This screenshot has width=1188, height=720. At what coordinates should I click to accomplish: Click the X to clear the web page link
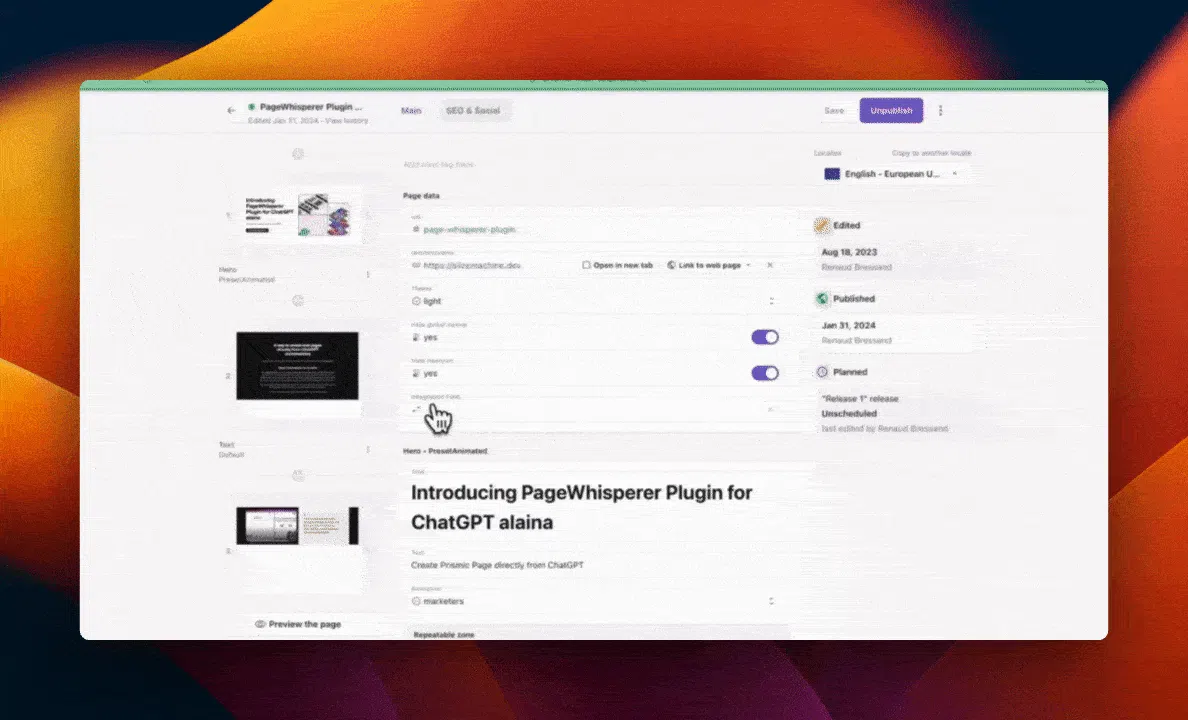point(769,265)
